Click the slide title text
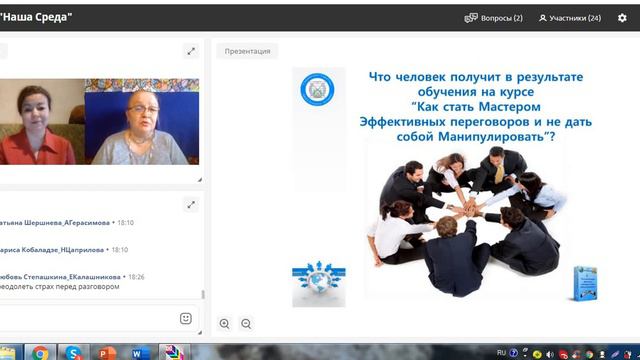Screen dimensions: 640x360 click(x=476, y=107)
